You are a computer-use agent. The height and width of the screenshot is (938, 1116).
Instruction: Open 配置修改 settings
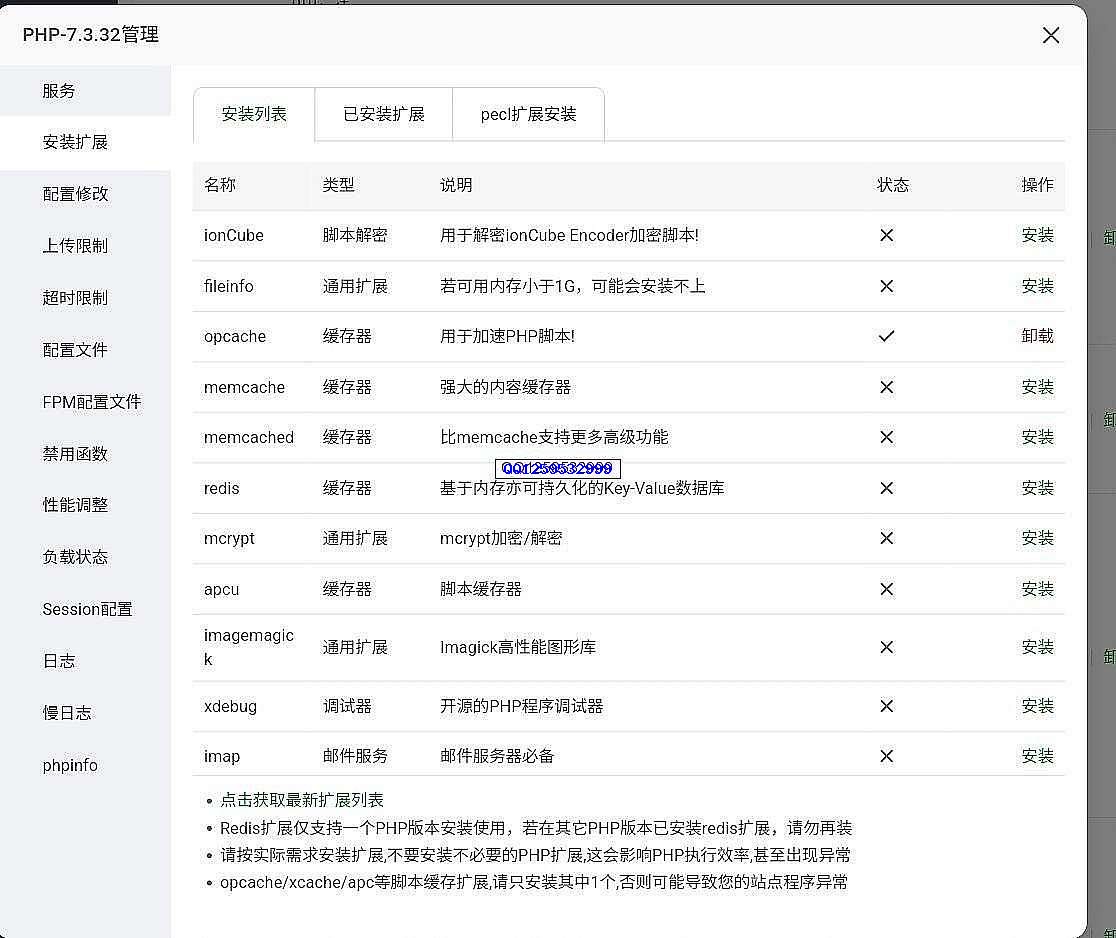(x=75, y=194)
